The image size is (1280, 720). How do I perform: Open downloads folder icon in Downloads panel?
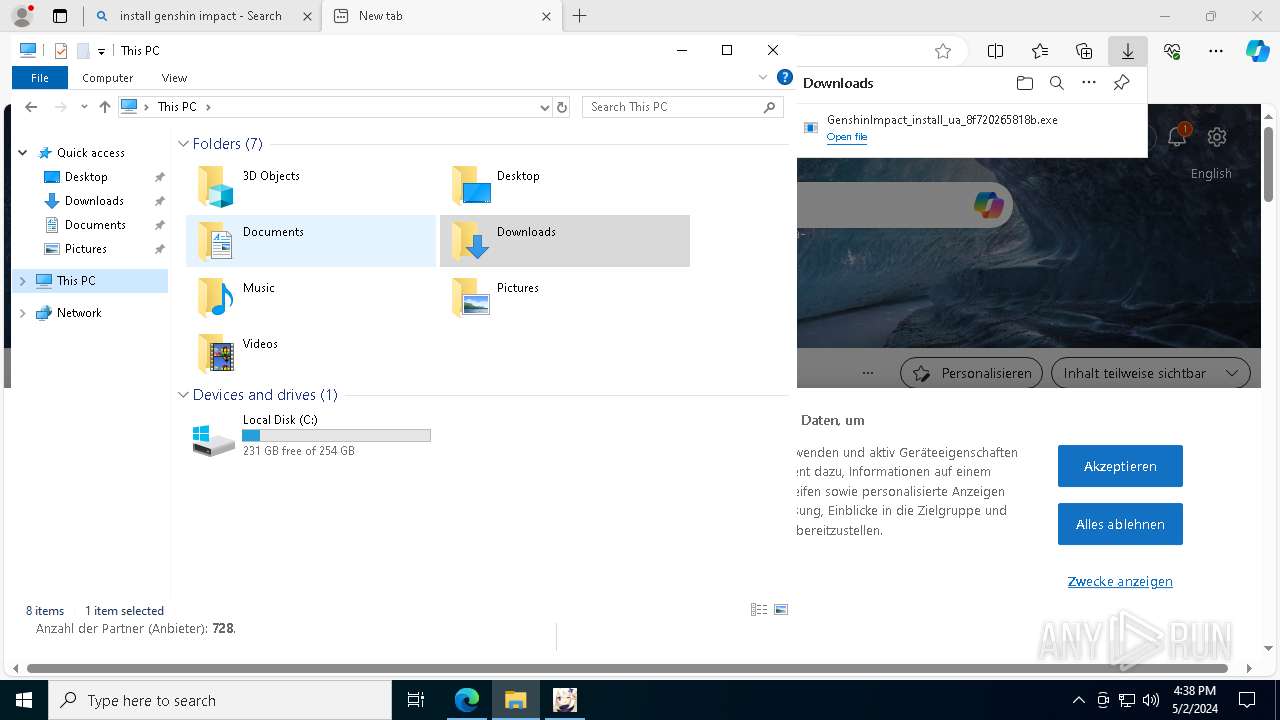[1024, 83]
